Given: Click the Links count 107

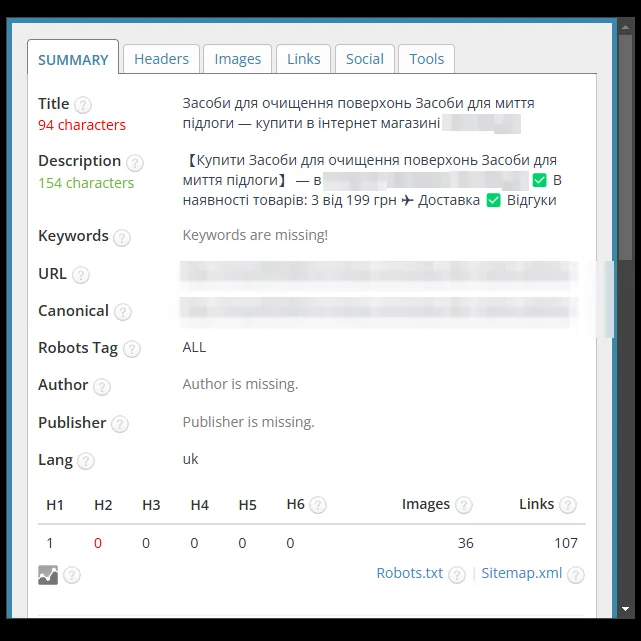Looking at the screenshot, I should (x=566, y=543).
